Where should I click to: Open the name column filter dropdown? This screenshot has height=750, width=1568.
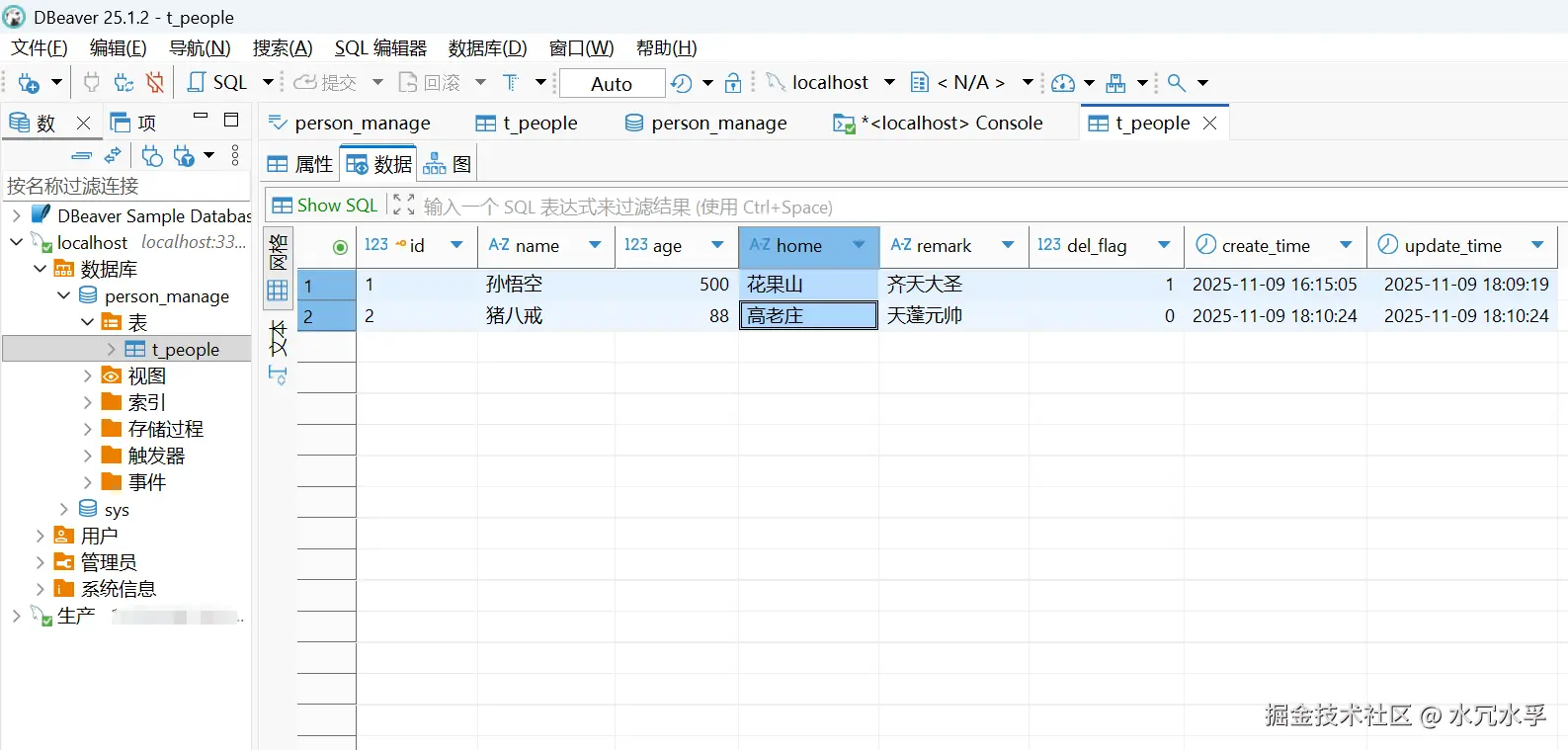coord(595,245)
